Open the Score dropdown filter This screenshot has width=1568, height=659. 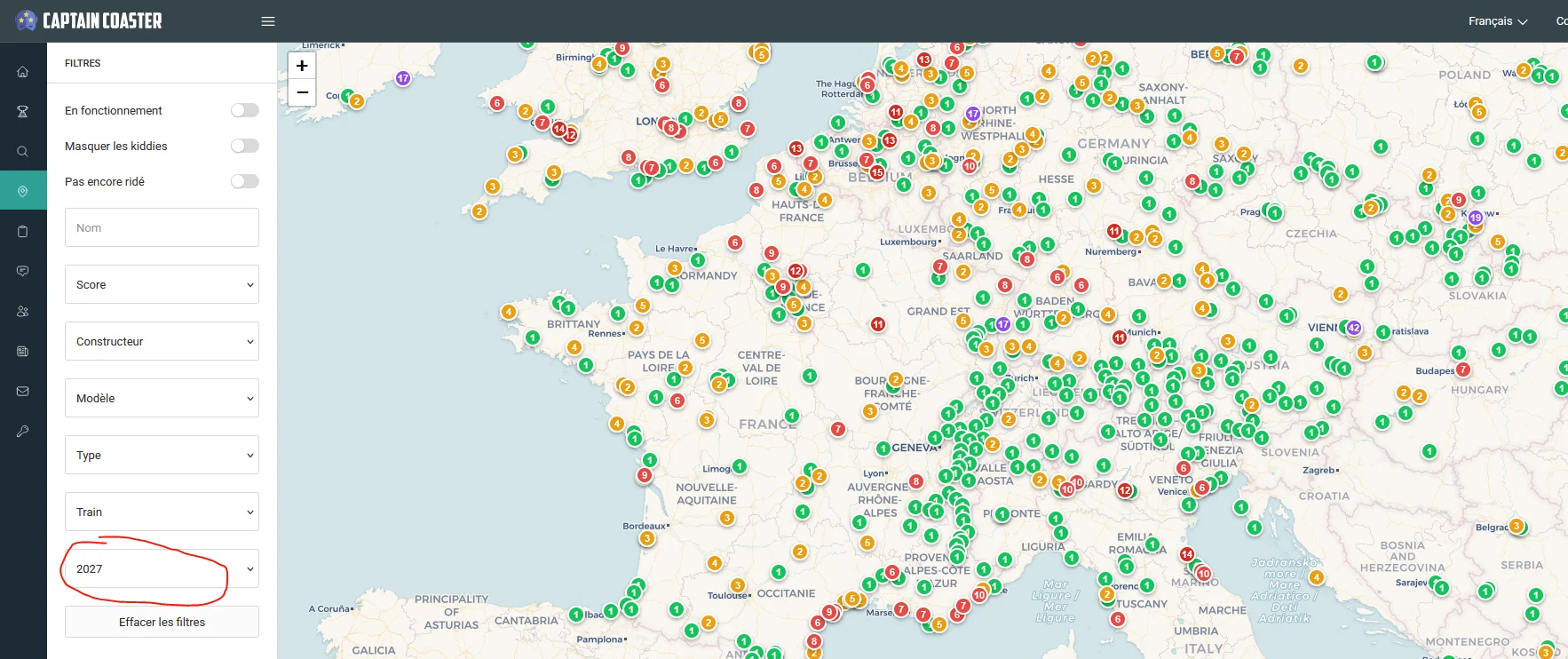[x=162, y=284]
